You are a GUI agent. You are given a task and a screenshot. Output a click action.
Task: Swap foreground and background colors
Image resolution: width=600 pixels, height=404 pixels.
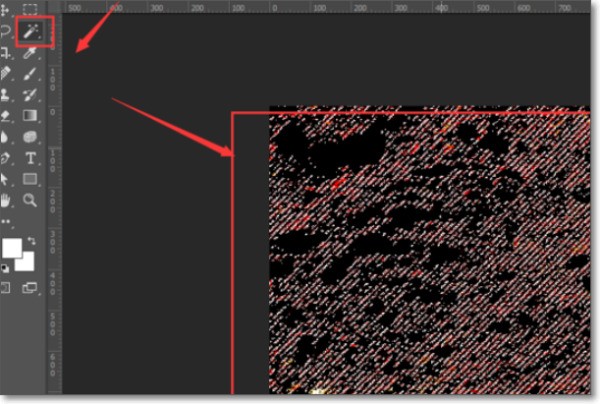click(31, 239)
